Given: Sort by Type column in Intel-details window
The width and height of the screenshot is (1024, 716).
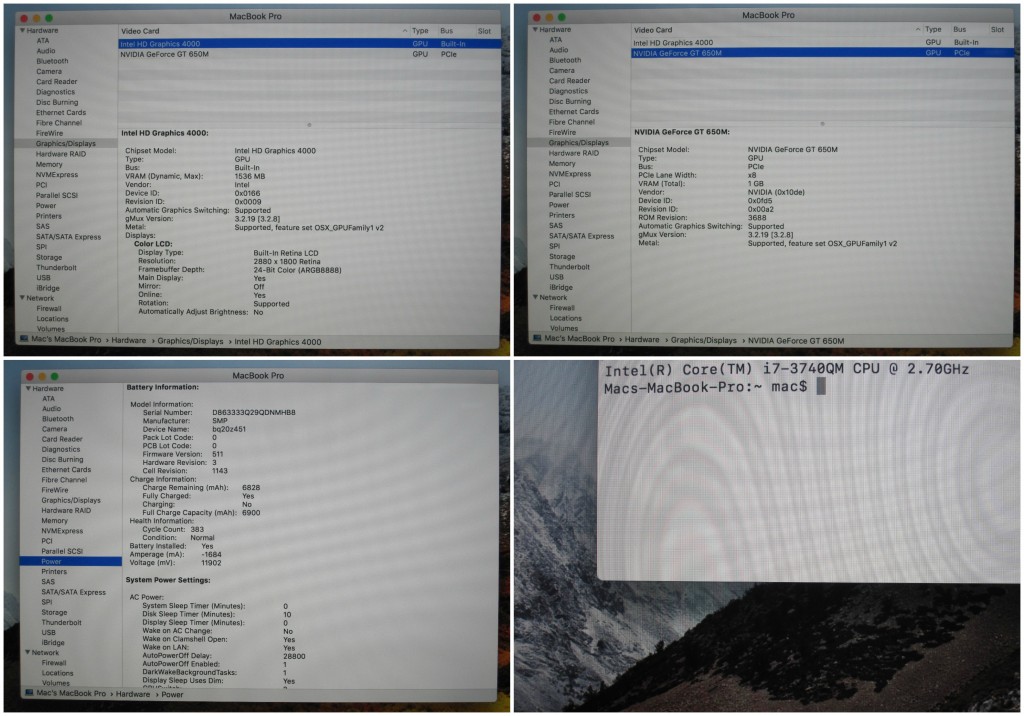Looking at the screenshot, I should click(x=420, y=31).
